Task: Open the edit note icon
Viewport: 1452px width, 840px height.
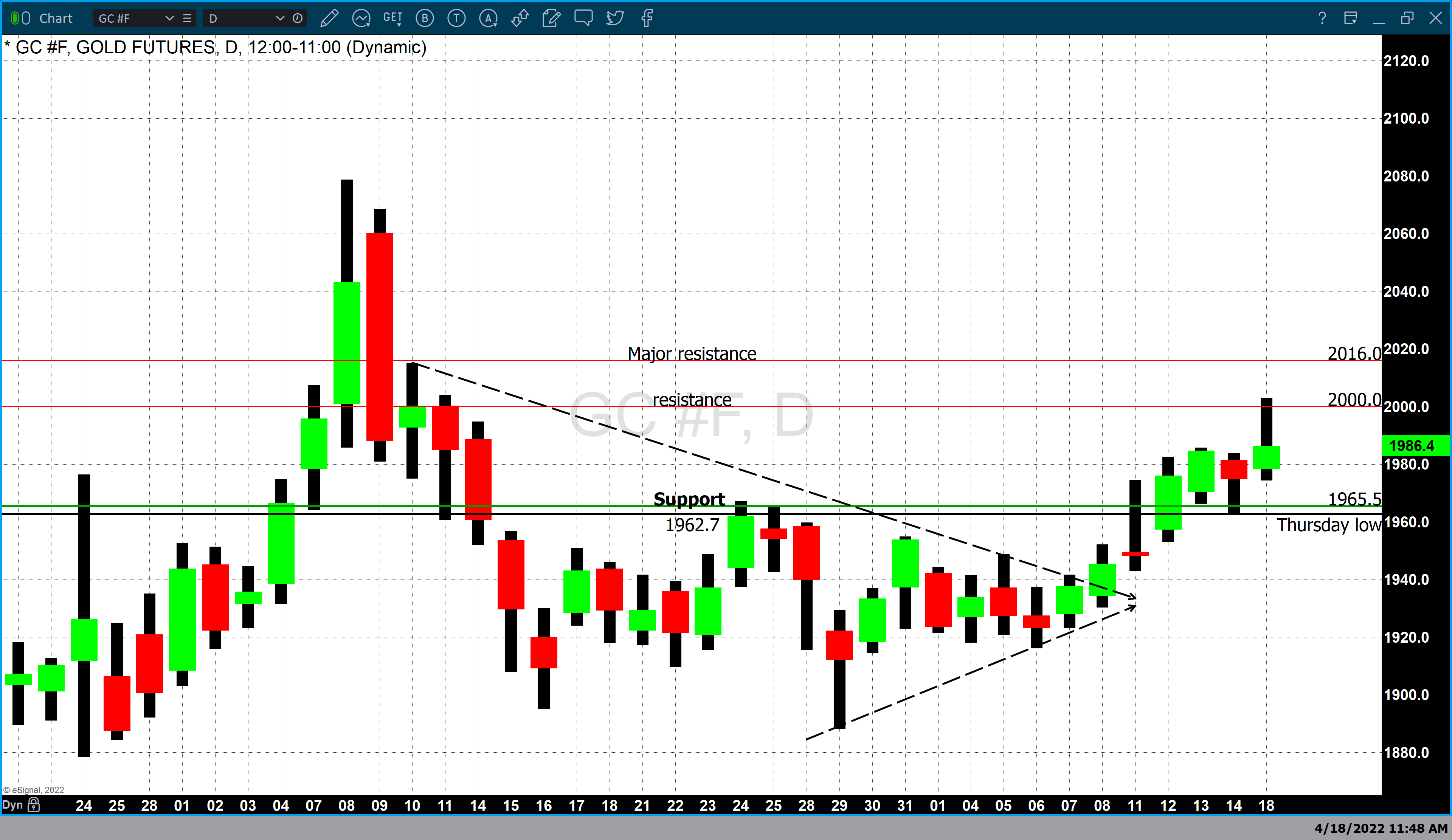Action: click(551, 19)
